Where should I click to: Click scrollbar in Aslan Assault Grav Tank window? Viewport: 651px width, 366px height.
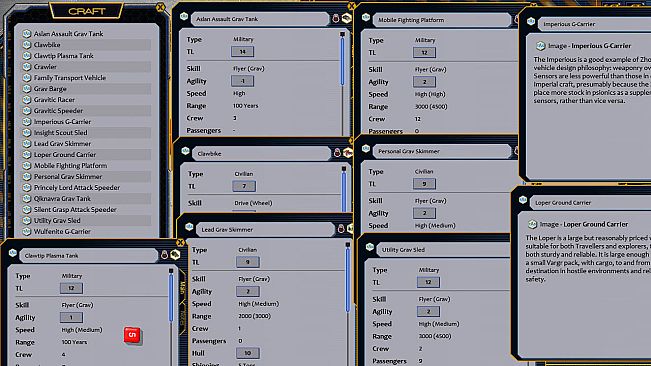[343, 61]
